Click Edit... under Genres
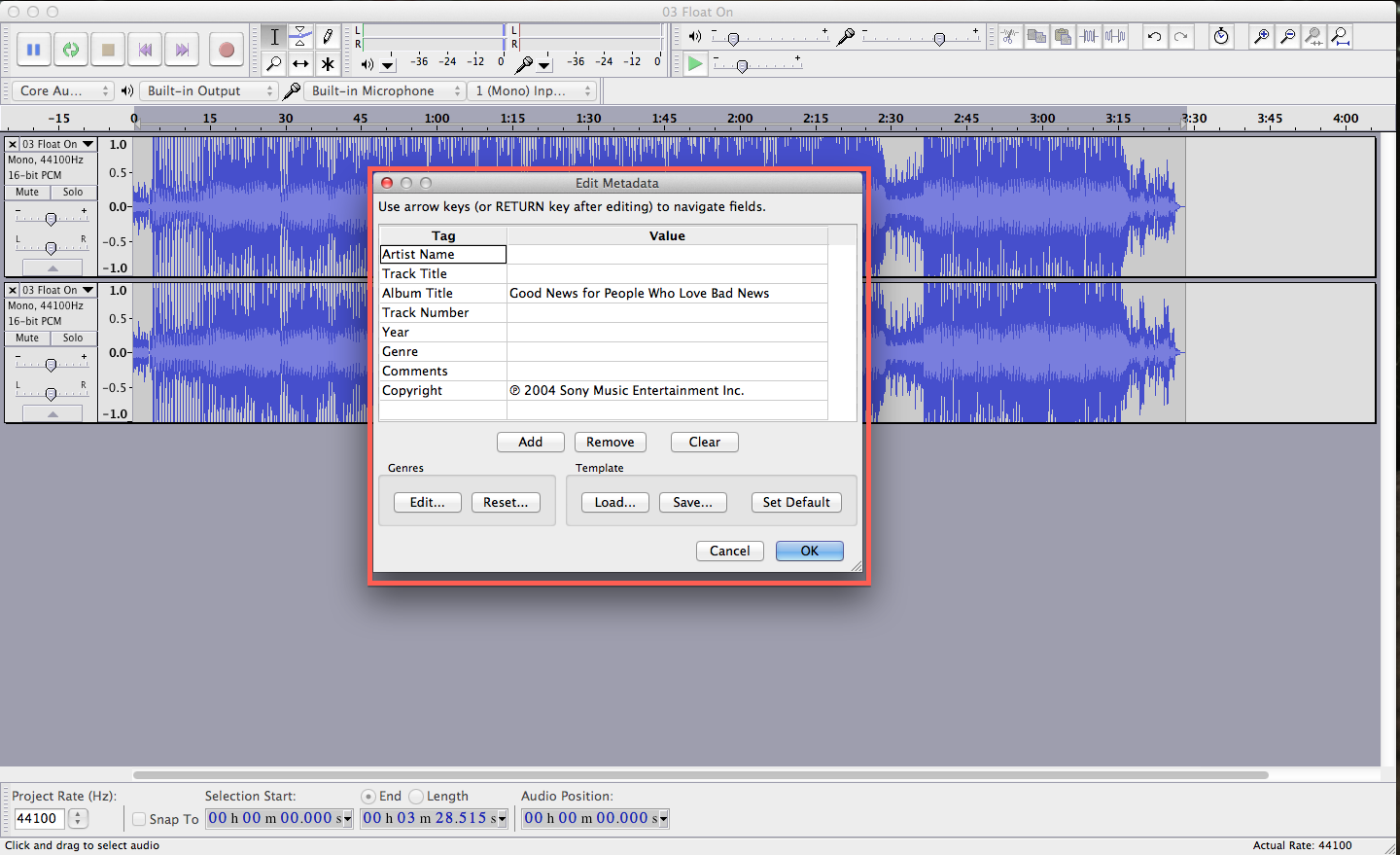 point(428,502)
